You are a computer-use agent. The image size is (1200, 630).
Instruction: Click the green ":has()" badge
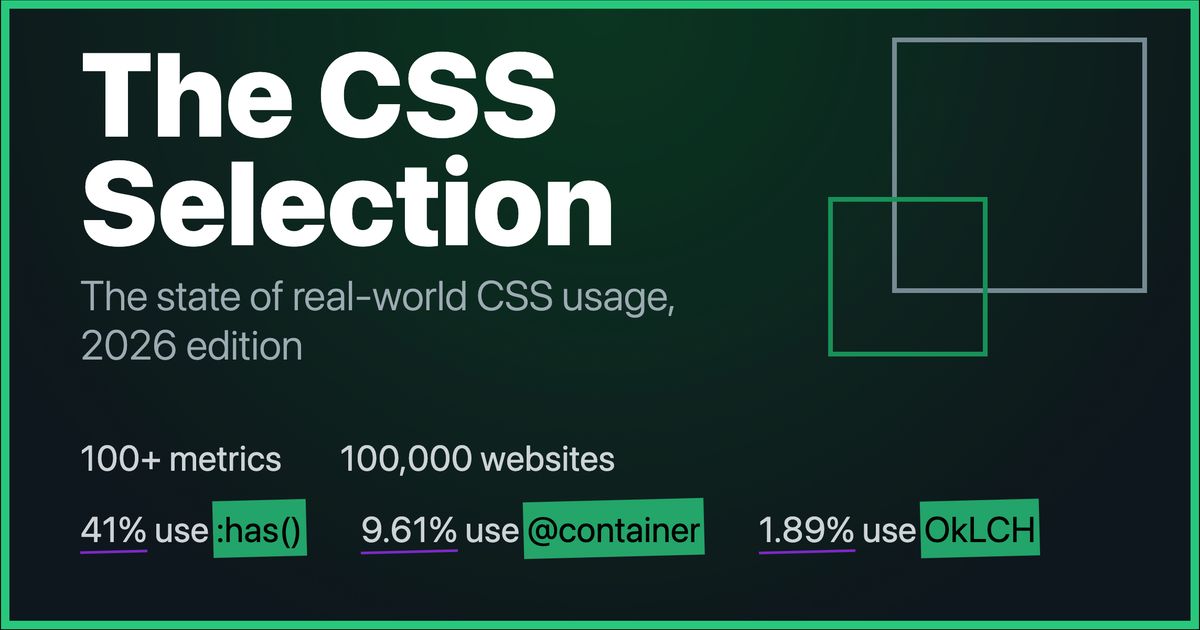[258, 532]
